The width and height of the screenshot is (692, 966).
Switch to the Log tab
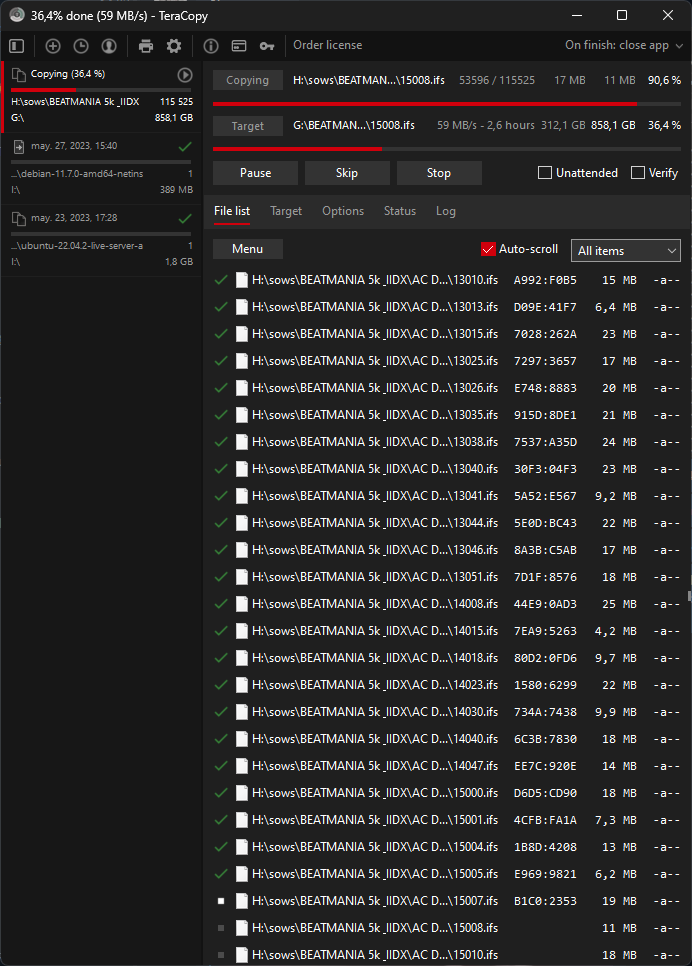pyautogui.click(x=445, y=211)
